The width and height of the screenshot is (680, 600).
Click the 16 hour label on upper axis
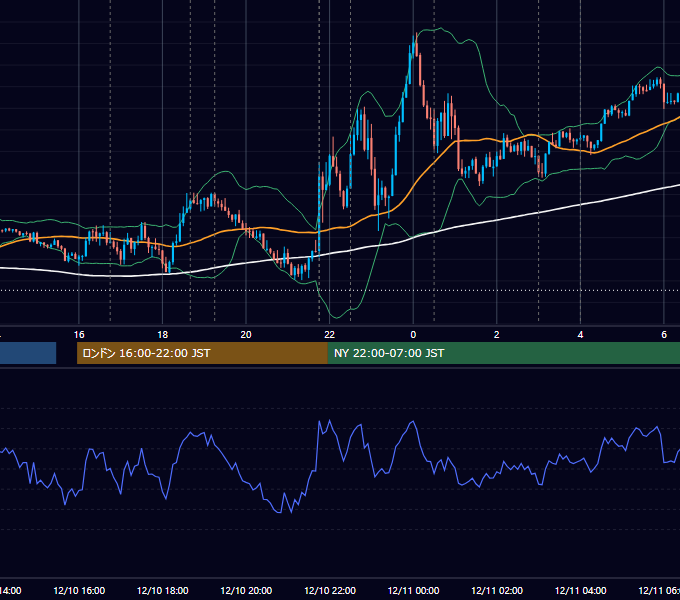coord(79,335)
